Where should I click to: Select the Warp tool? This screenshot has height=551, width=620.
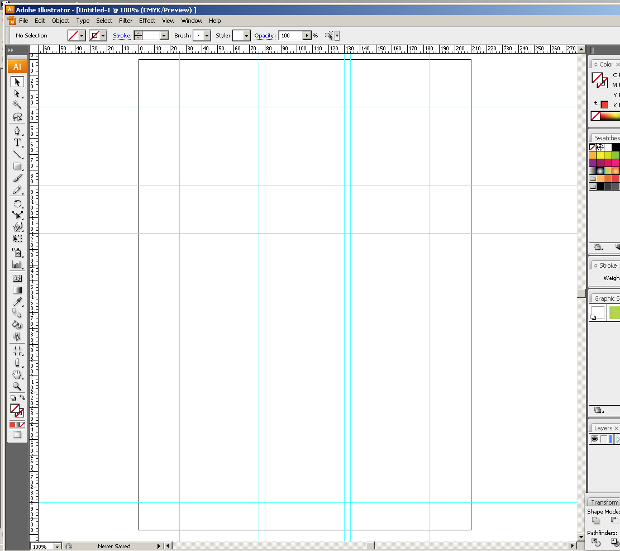[x=17, y=227]
